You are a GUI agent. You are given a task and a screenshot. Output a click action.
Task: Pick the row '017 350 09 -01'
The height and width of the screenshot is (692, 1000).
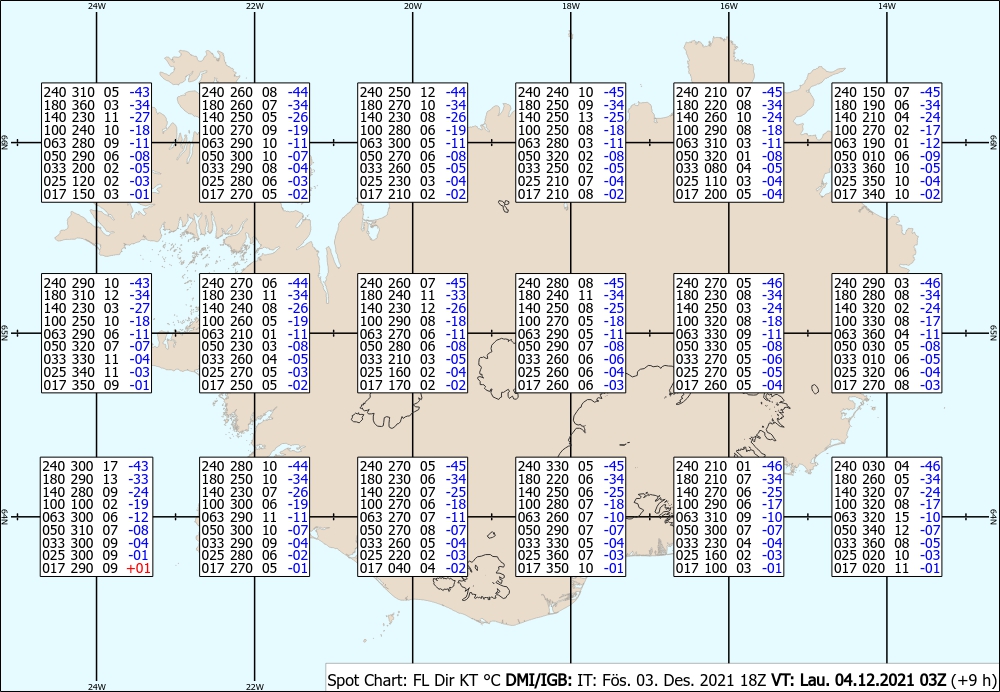pos(96,385)
